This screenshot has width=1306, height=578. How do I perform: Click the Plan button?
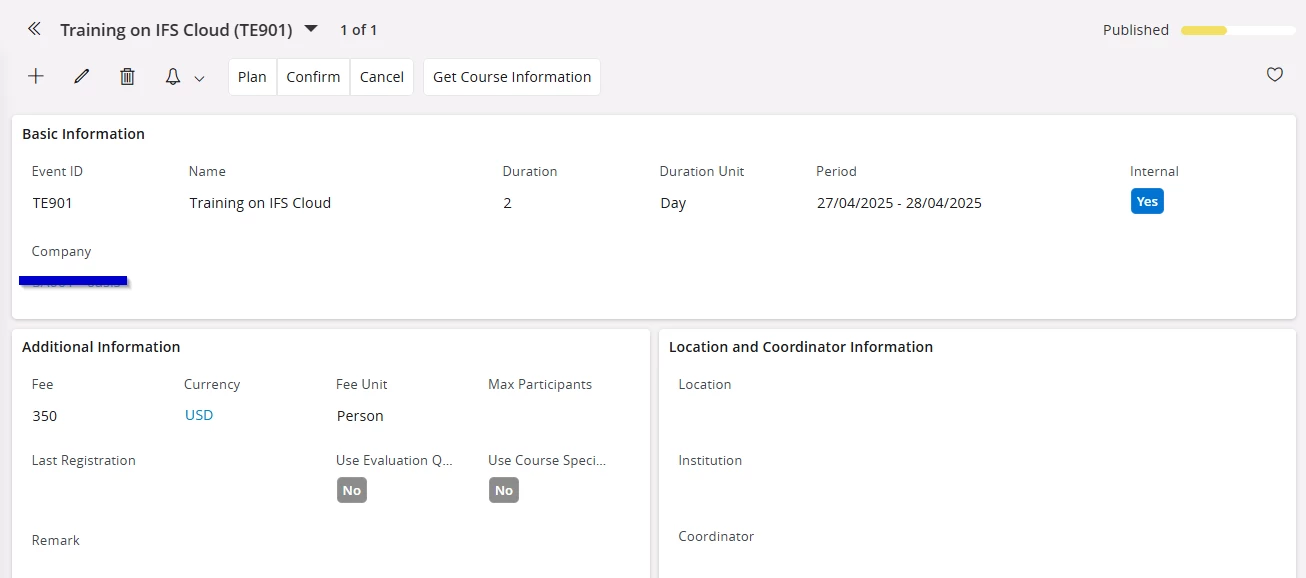click(252, 77)
